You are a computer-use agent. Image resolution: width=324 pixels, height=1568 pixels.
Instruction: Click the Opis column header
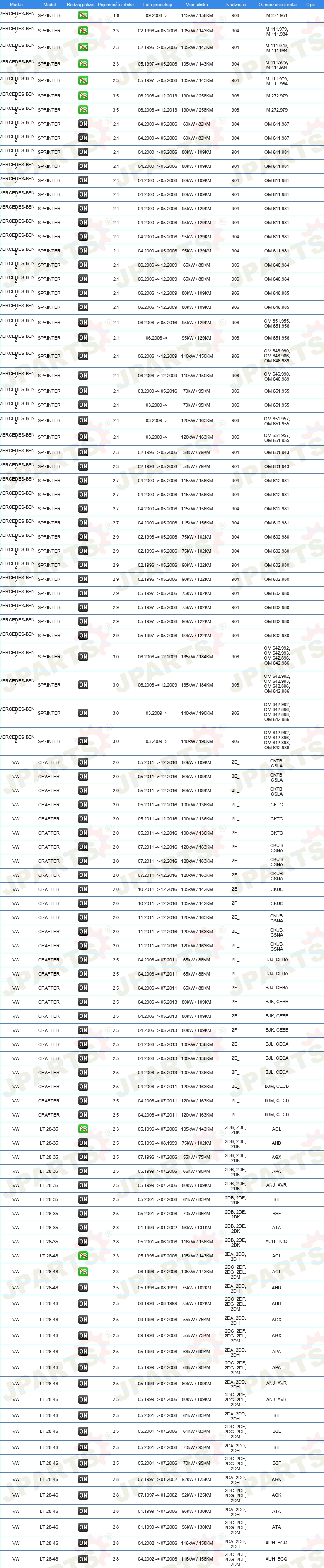coord(311,4)
